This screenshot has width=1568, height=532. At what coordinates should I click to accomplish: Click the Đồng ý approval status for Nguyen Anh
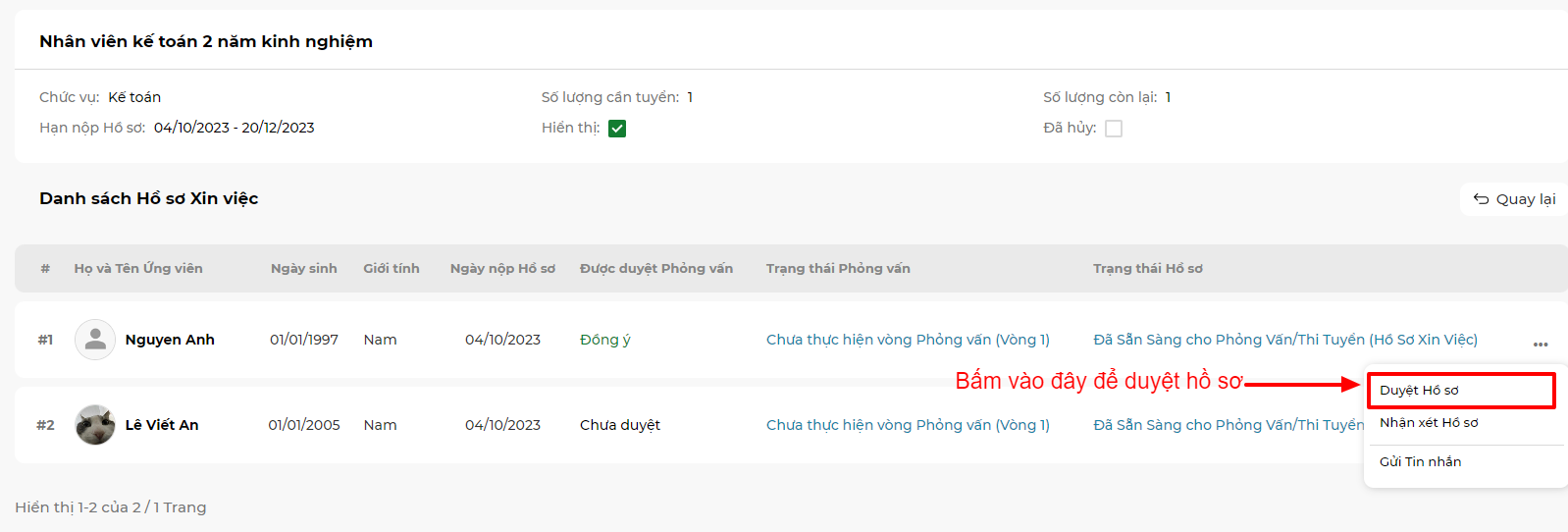[604, 340]
